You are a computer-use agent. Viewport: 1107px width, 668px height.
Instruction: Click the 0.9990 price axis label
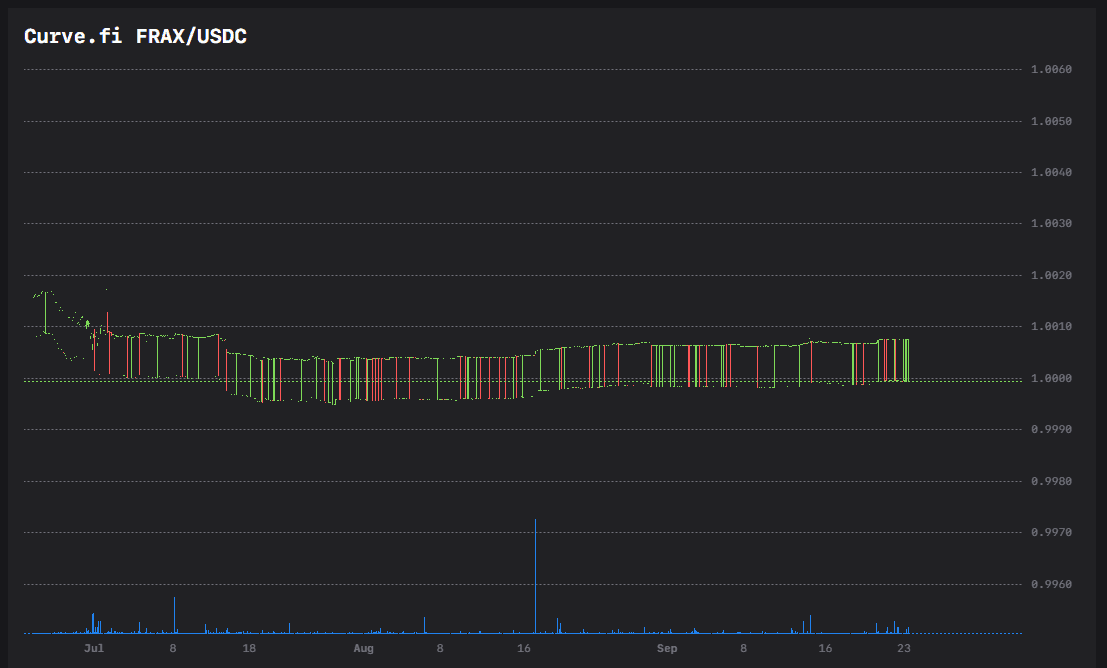click(x=1051, y=430)
